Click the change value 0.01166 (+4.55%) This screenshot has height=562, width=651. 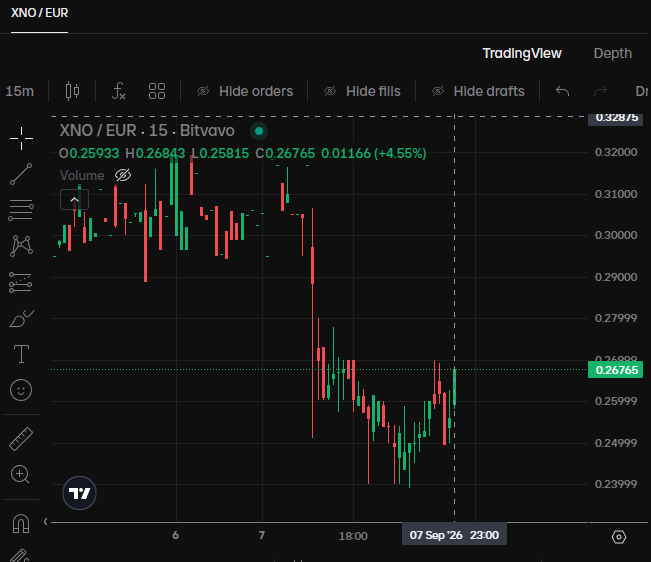point(374,154)
